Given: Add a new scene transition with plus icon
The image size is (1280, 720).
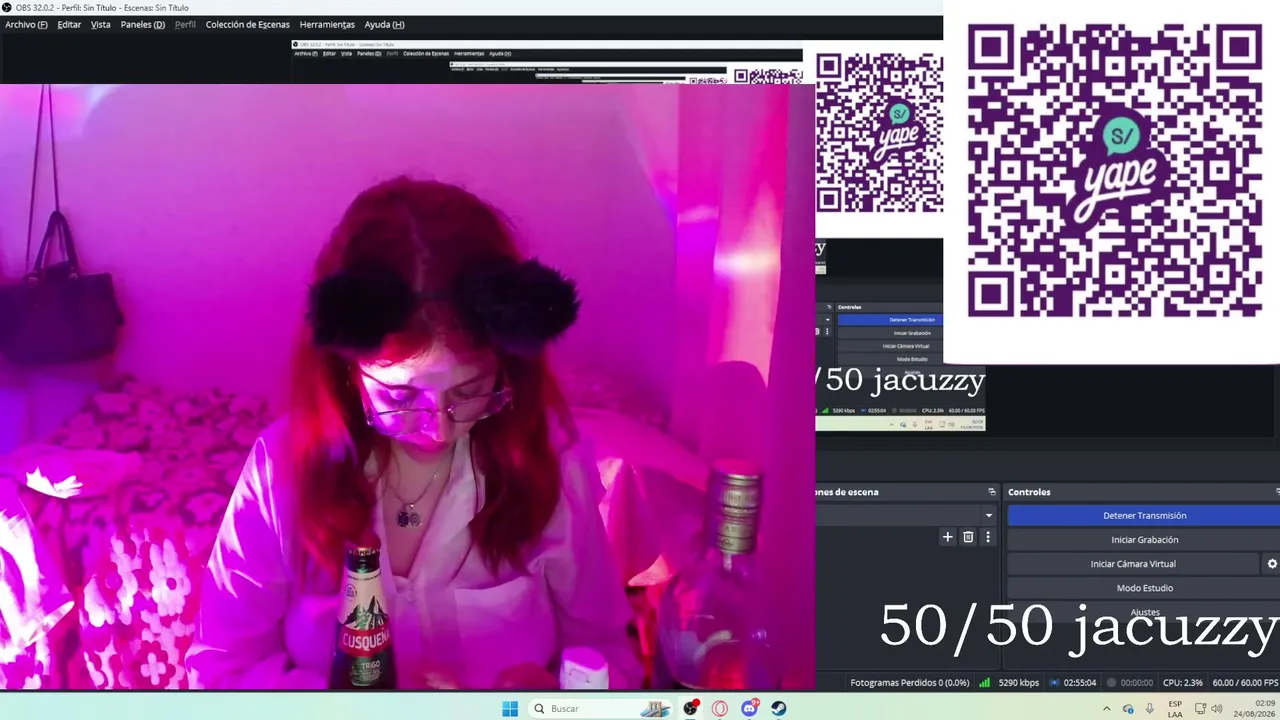Looking at the screenshot, I should tap(947, 537).
